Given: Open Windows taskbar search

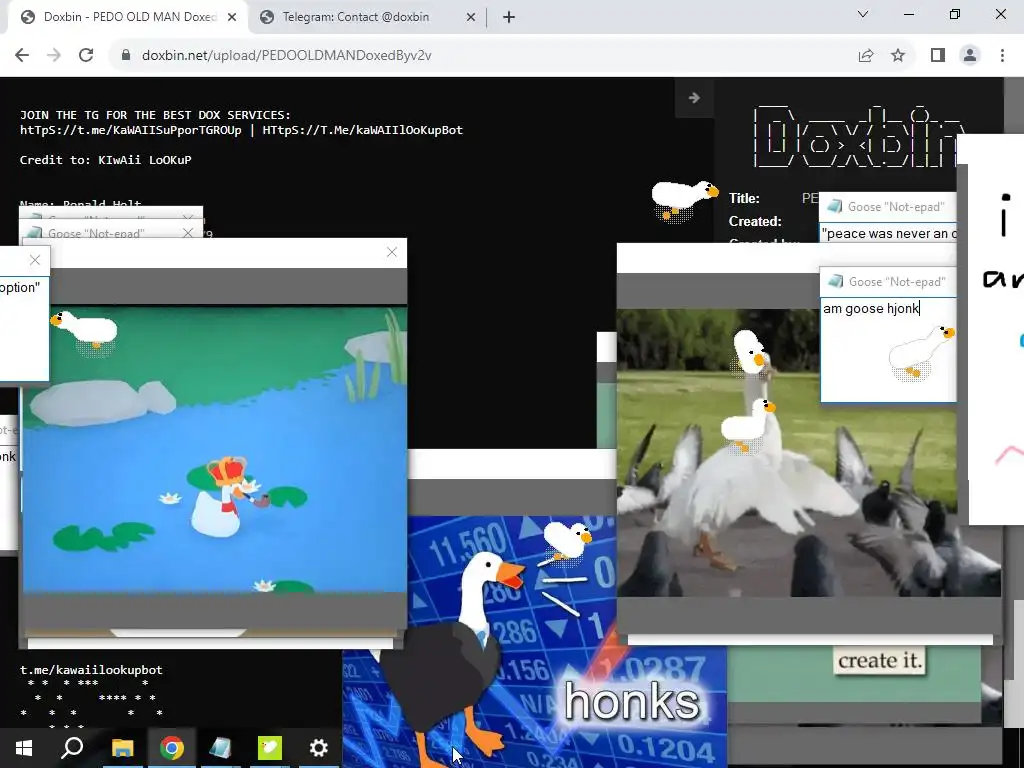Looking at the screenshot, I should coord(72,748).
